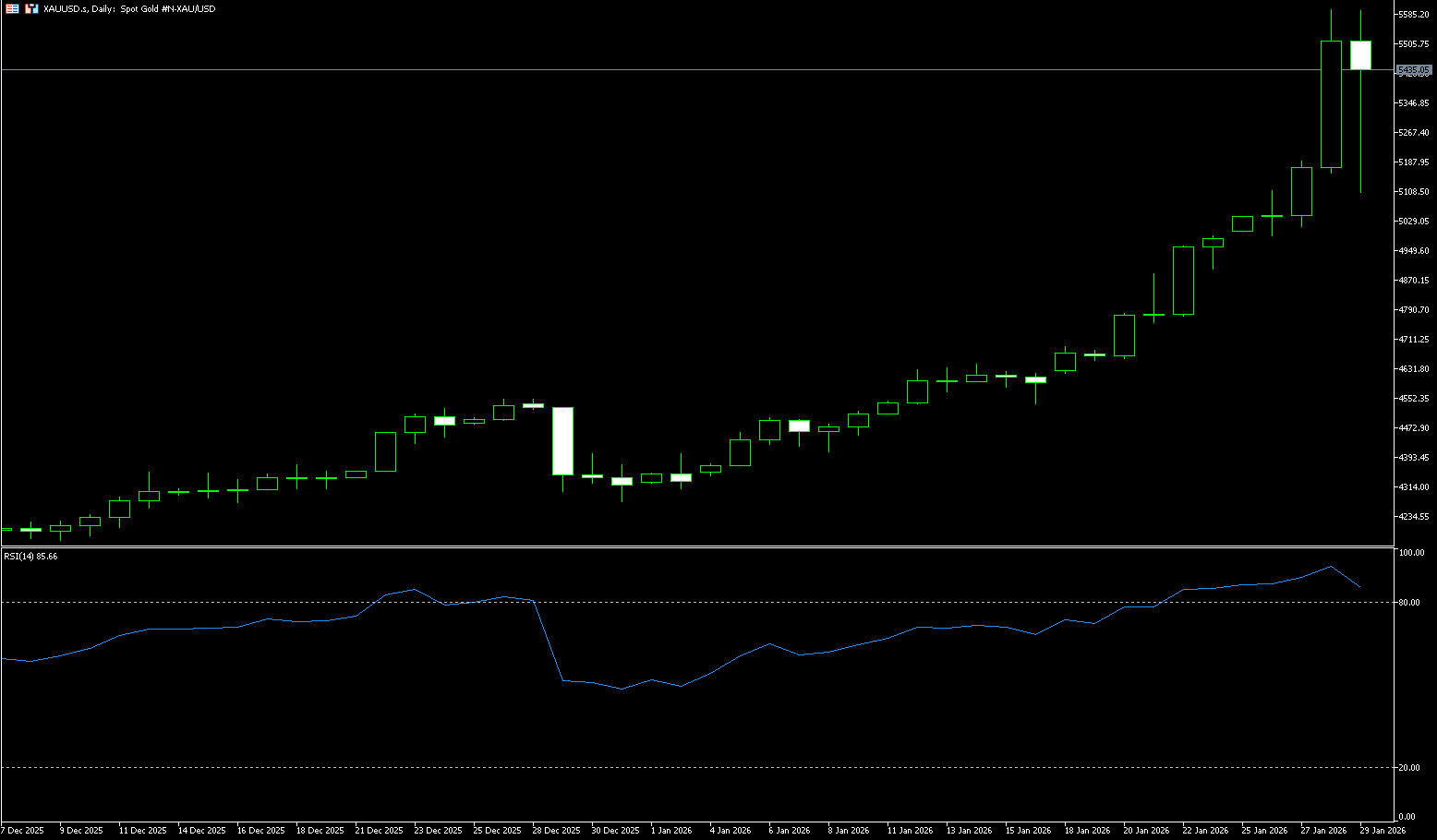Viewport: 1437px width, 840px height.
Task: Click the 7 Dec 2025 date label
Action: point(22,831)
